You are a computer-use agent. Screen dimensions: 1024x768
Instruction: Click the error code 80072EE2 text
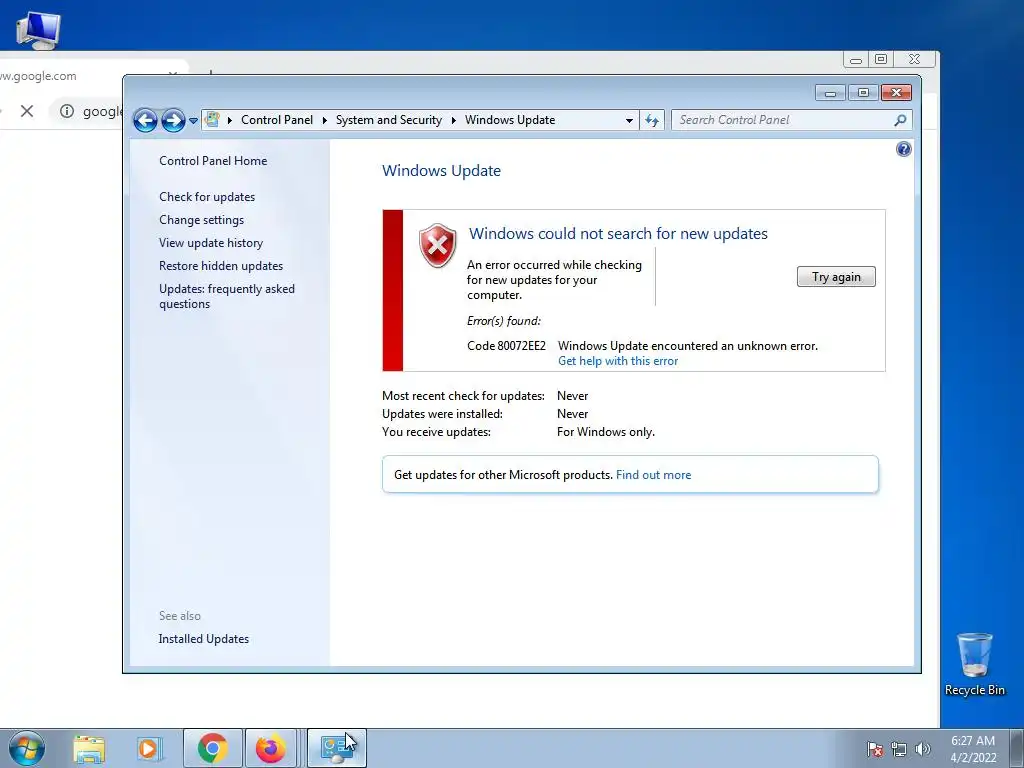pyautogui.click(x=506, y=345)
